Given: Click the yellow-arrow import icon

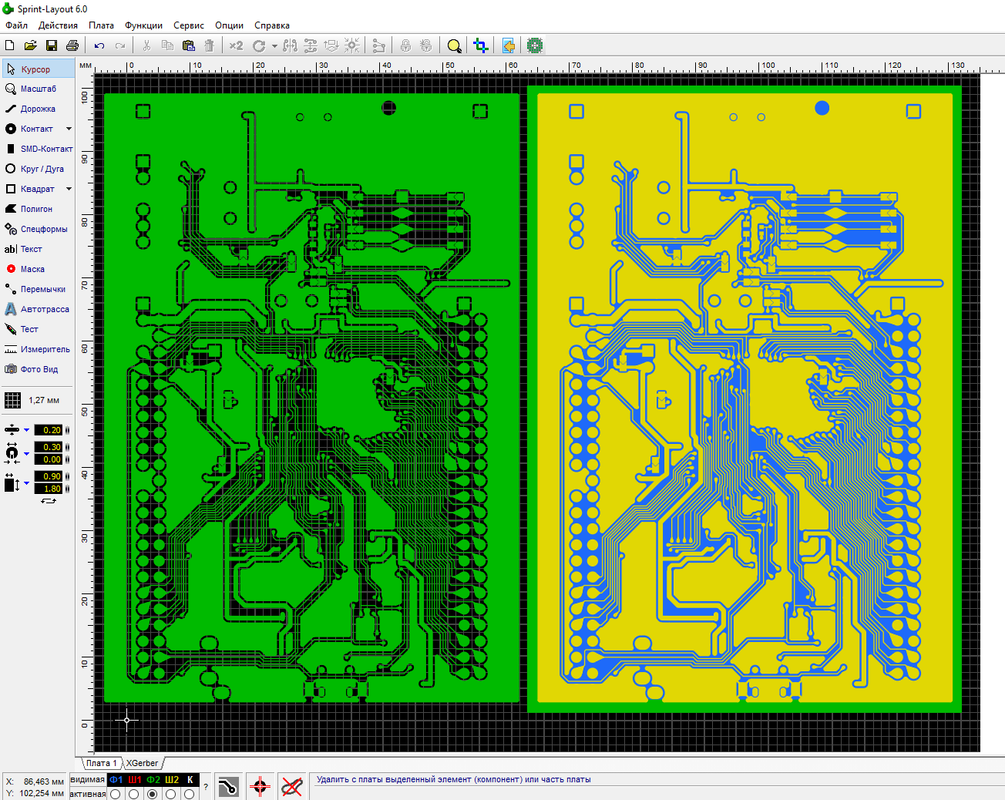Looking at the screenshot, I should point(508,46).
